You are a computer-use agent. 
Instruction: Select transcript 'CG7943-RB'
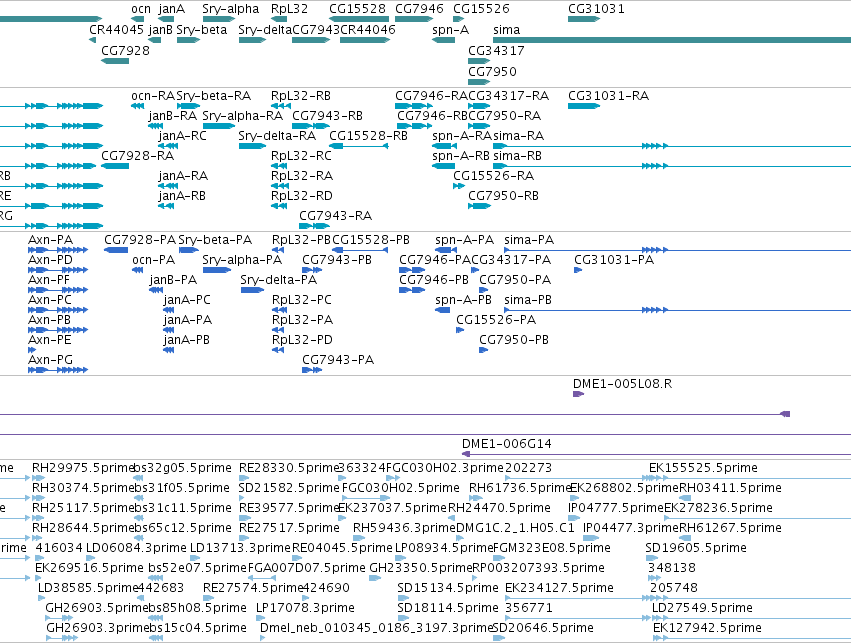(x=327, y=116)
